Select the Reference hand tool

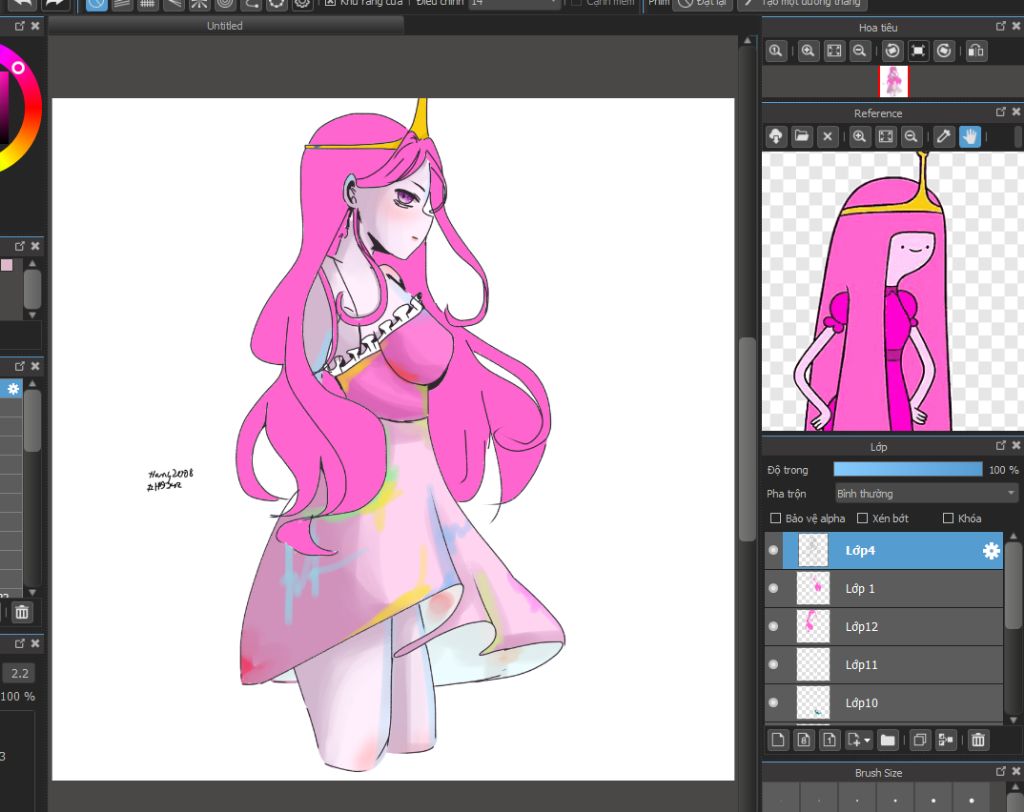pos(970,137)
